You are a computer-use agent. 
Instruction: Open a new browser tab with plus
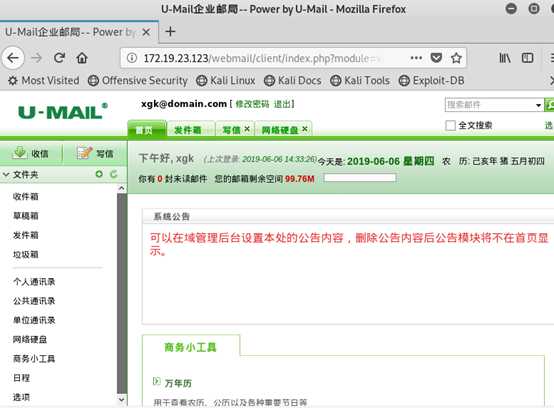tap(170, 32)
